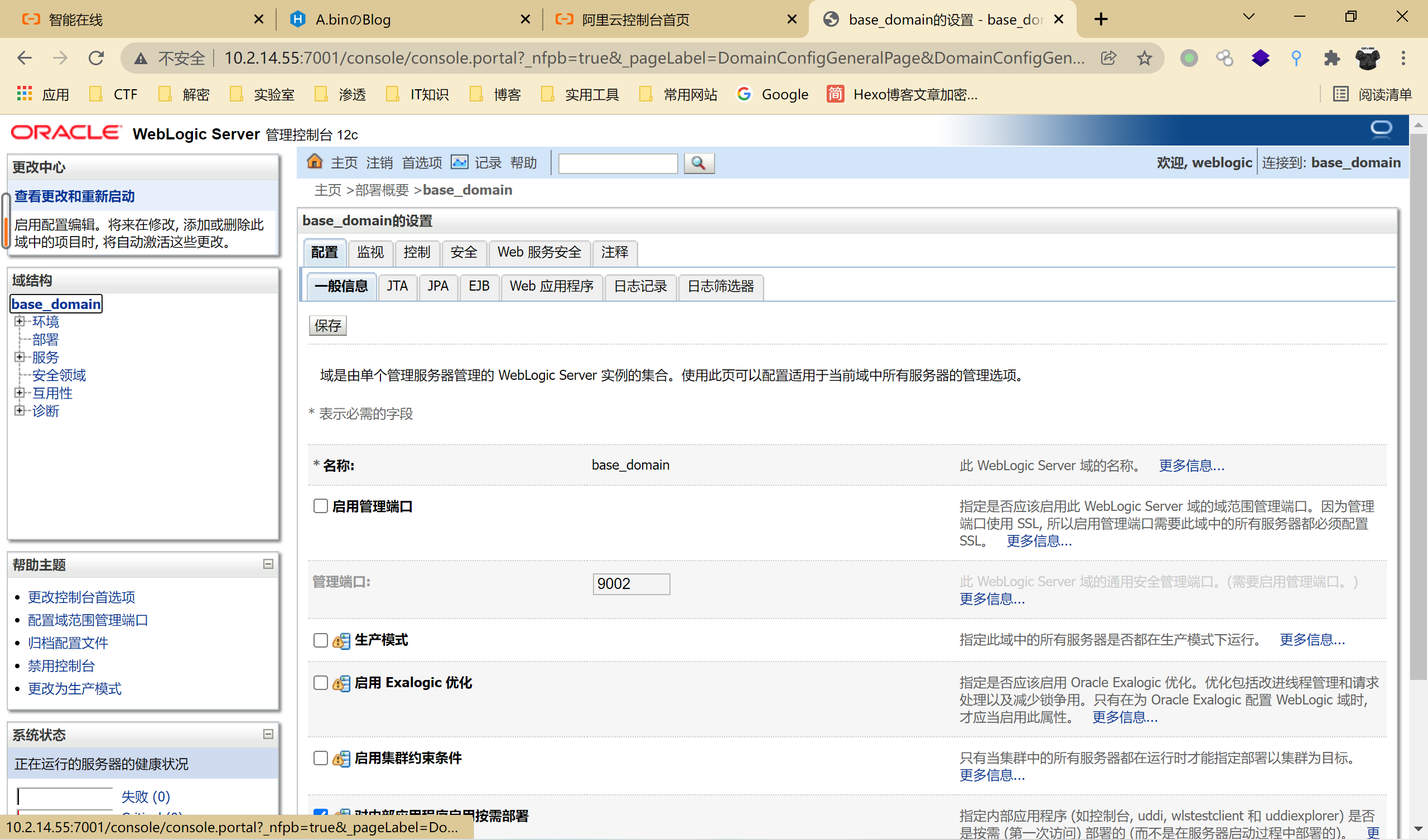Open the Chrome three-dot menu

click(x=1403, y=58)
